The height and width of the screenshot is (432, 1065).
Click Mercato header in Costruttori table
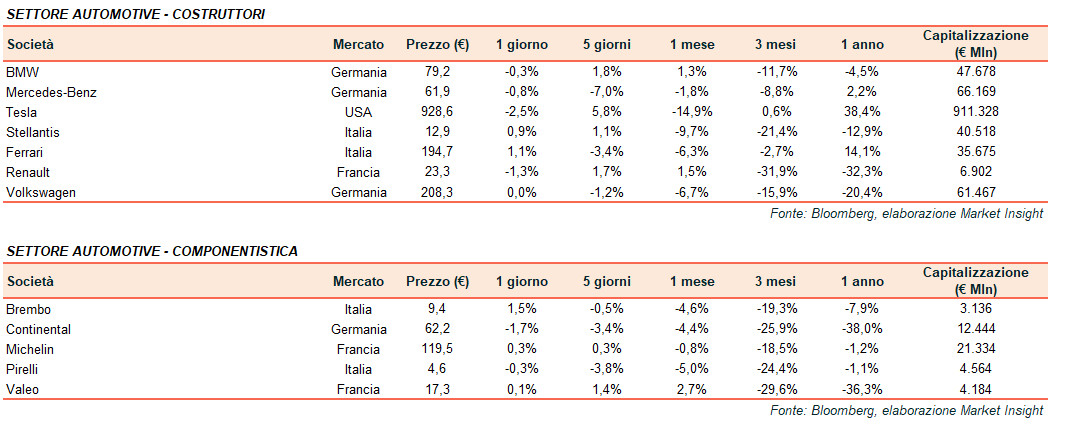(x=358, y=45)
